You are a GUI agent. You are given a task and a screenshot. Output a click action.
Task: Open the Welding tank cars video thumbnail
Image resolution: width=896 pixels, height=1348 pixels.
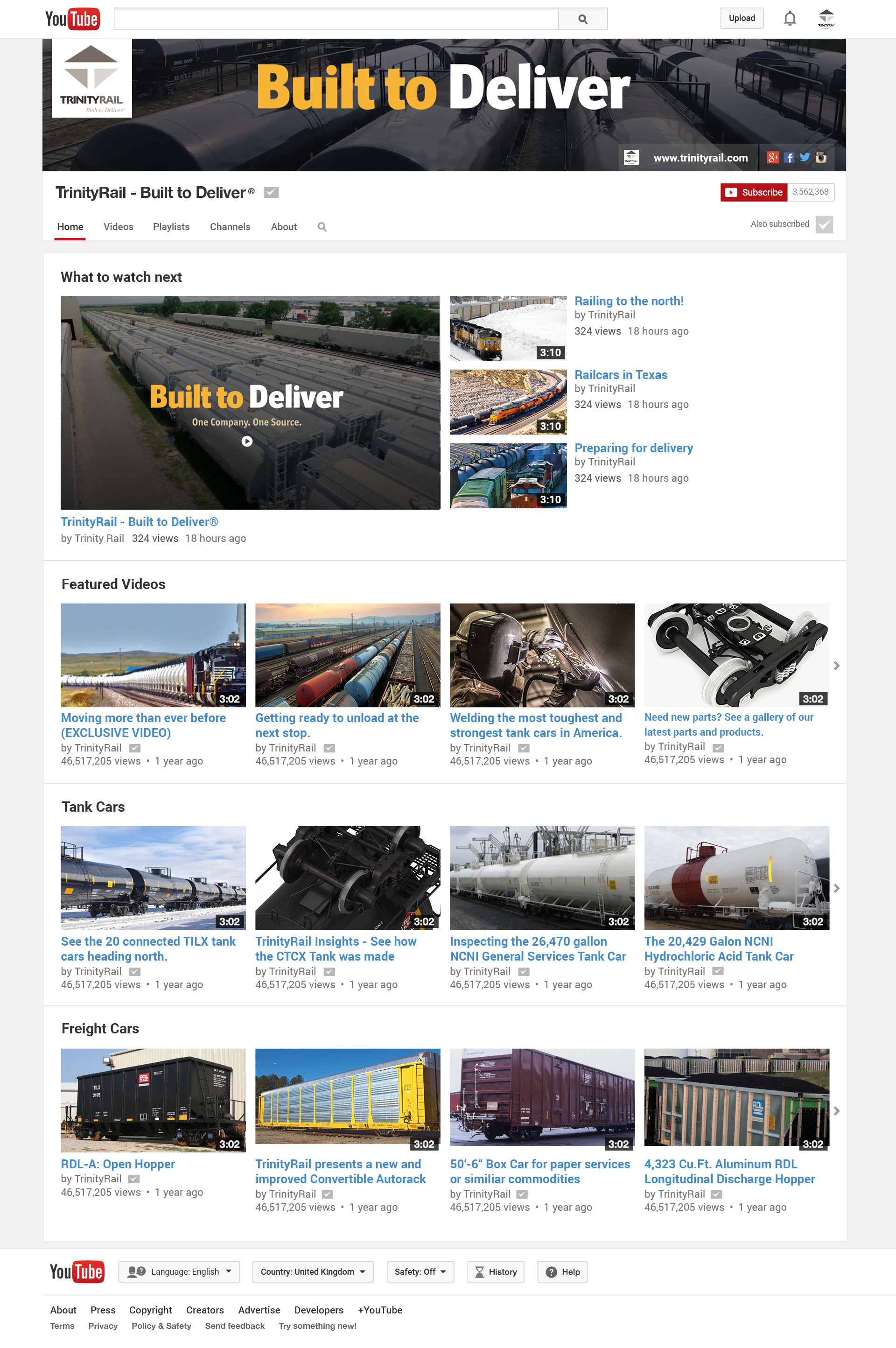[542, 655]
